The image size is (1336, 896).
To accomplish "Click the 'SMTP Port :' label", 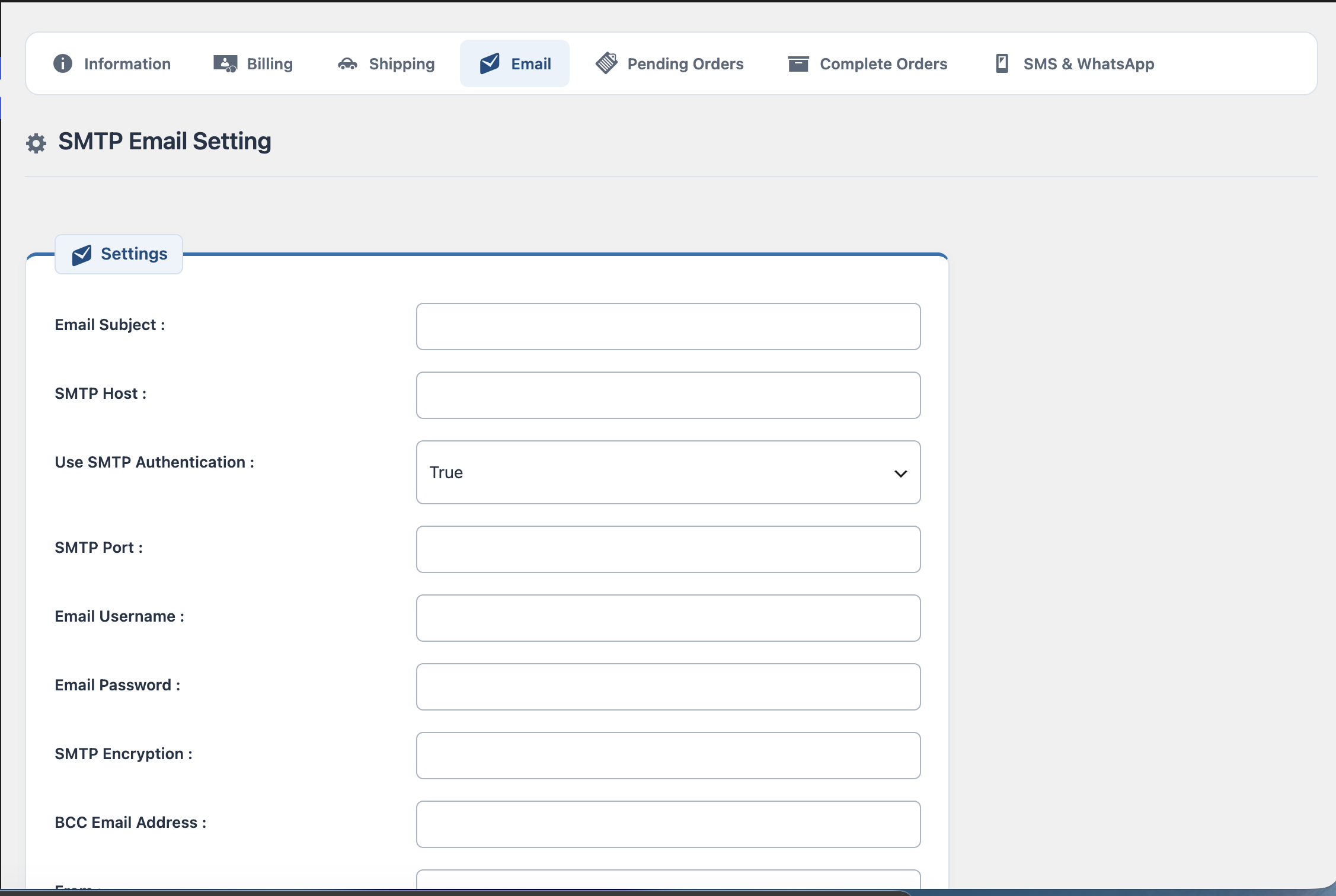I will [98, 548].
